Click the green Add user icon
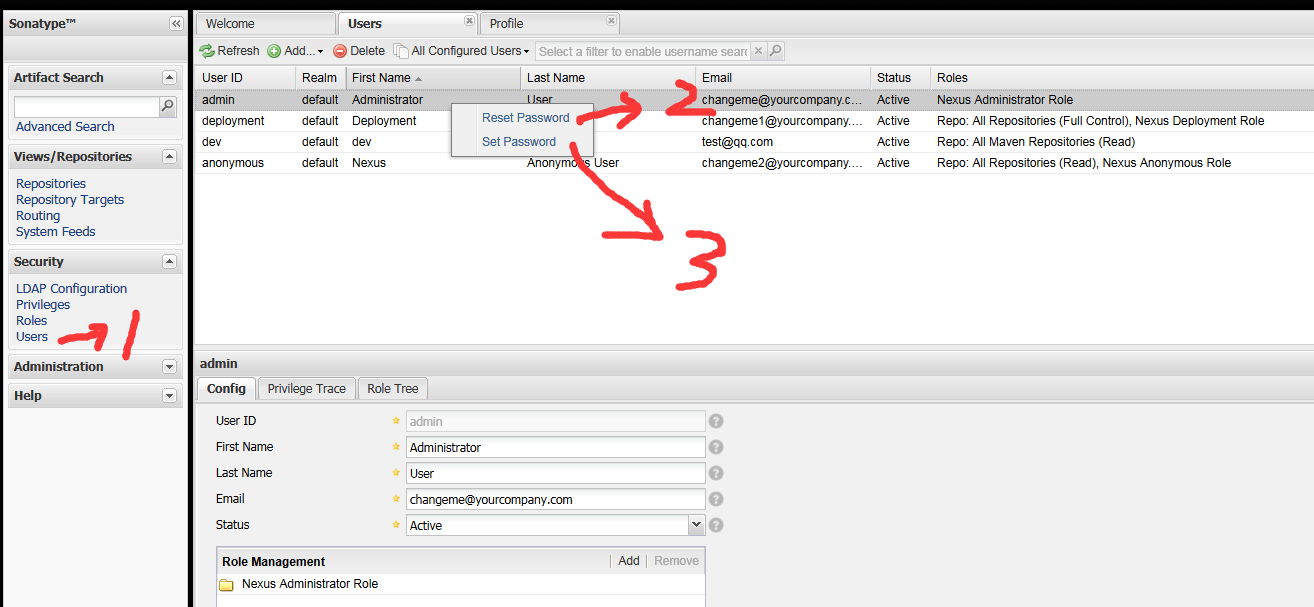Viewport: 1314px width, 607px height. (274, 51)
